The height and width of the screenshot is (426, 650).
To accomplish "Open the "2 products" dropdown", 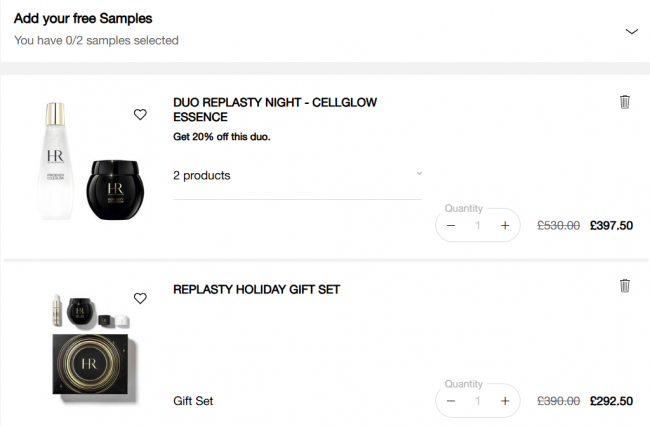I will pos(297,175).
